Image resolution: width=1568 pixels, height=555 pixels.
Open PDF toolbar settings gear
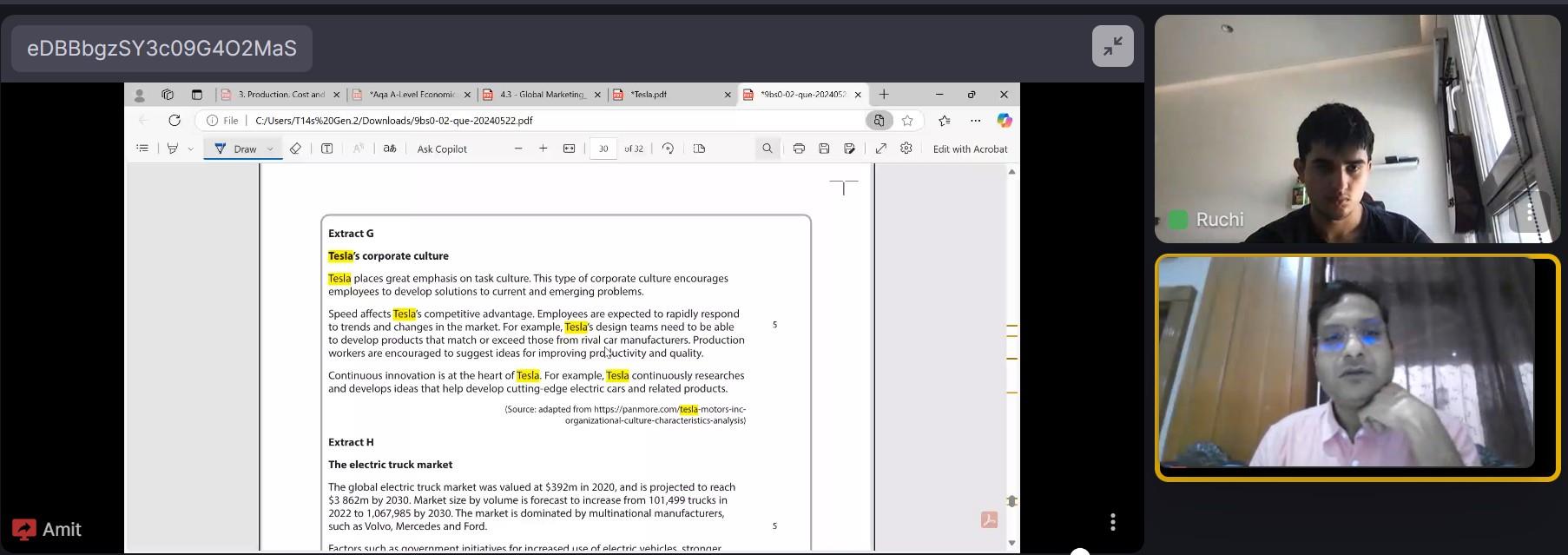click(x=906, y=149)
